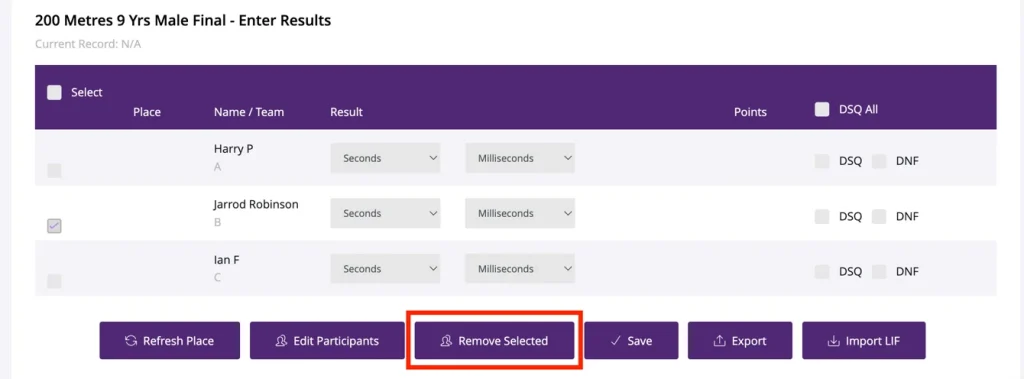The height and width of the screenshot is (379, 1024).
Task: Open Milliseconds dropdown for Ian F
Action: (520, 269)
